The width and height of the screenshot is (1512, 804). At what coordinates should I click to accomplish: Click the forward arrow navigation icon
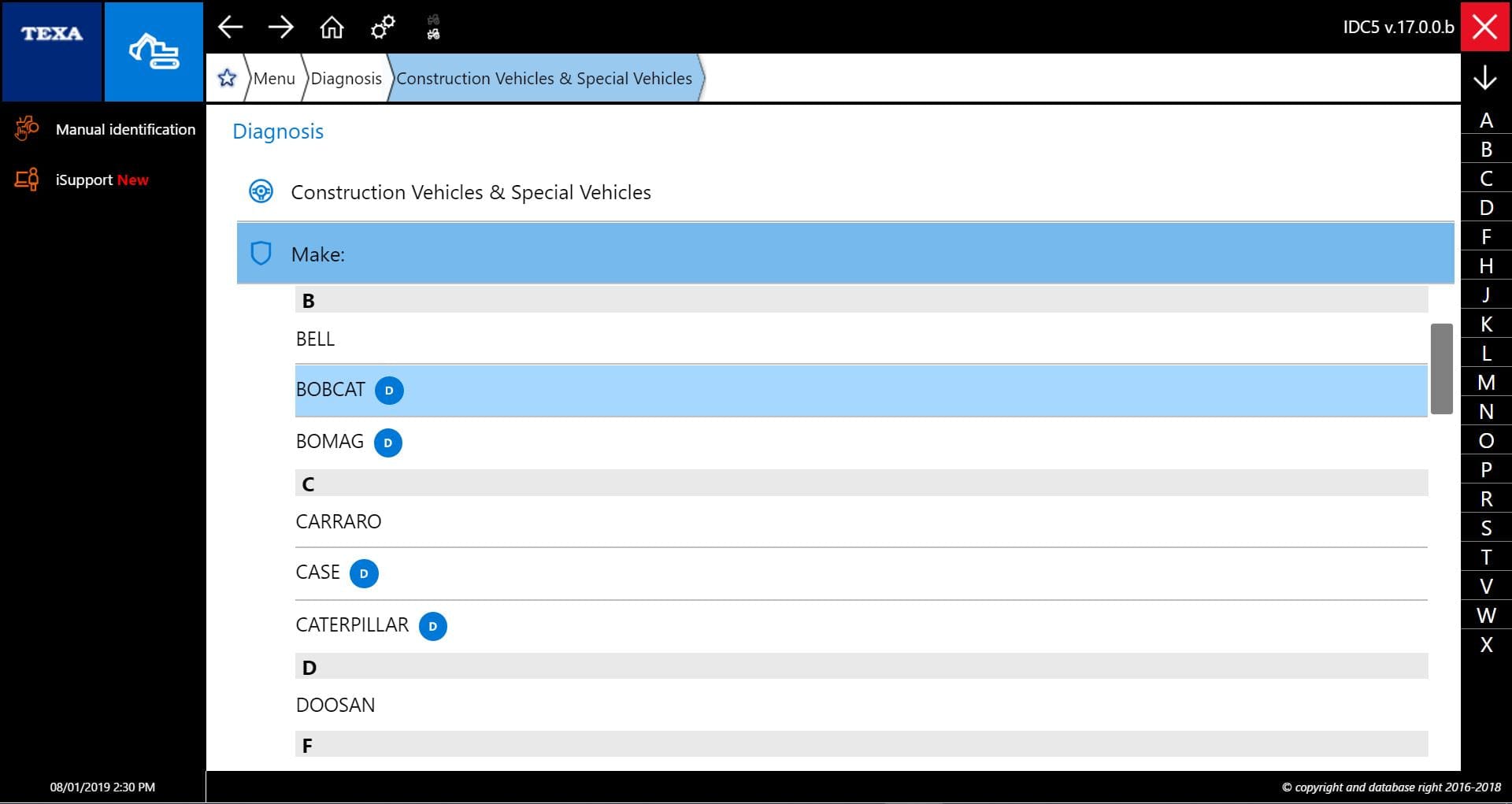[x=280, y=28]
